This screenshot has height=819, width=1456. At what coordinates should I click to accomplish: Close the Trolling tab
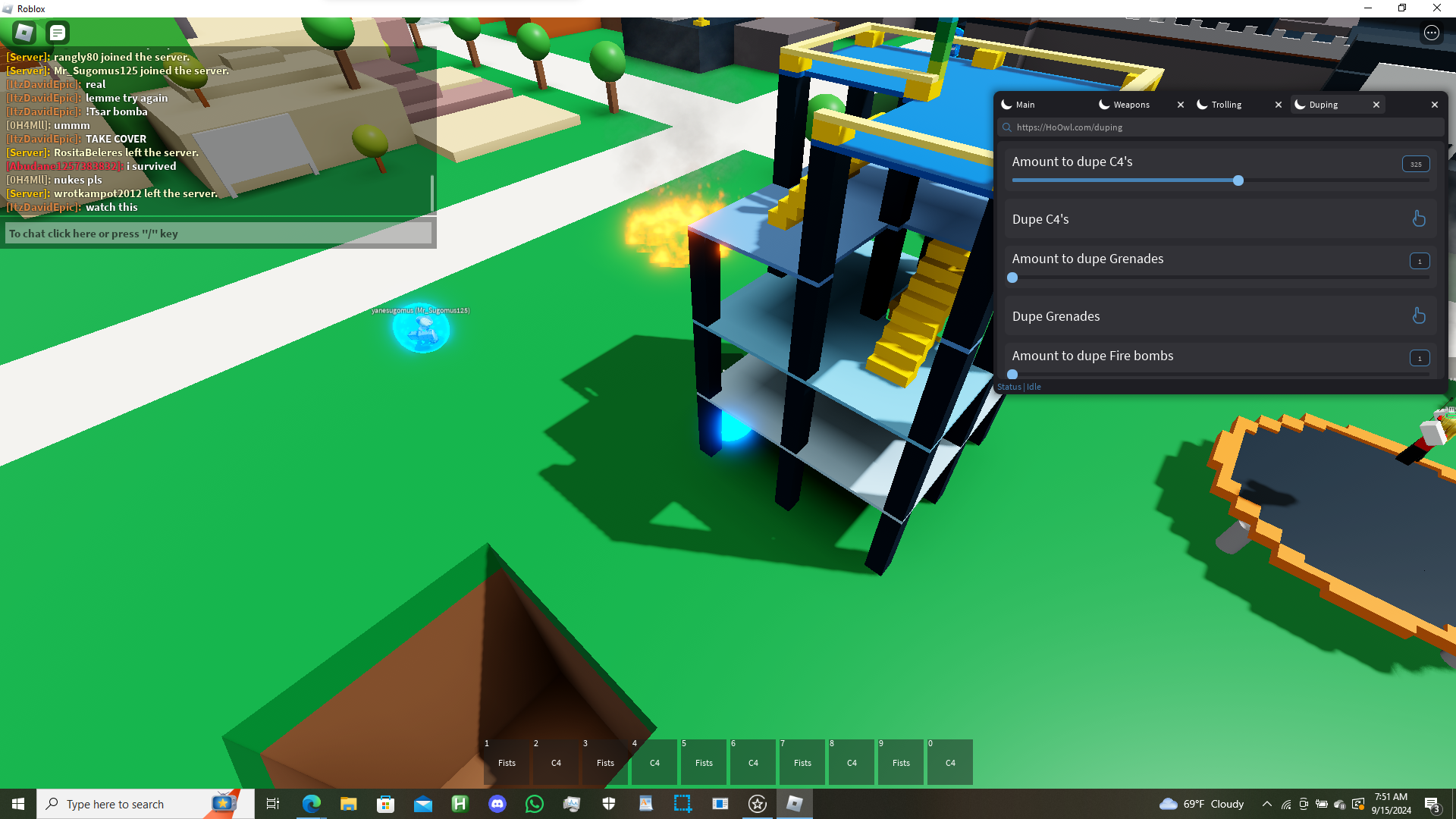[1279, 105]
